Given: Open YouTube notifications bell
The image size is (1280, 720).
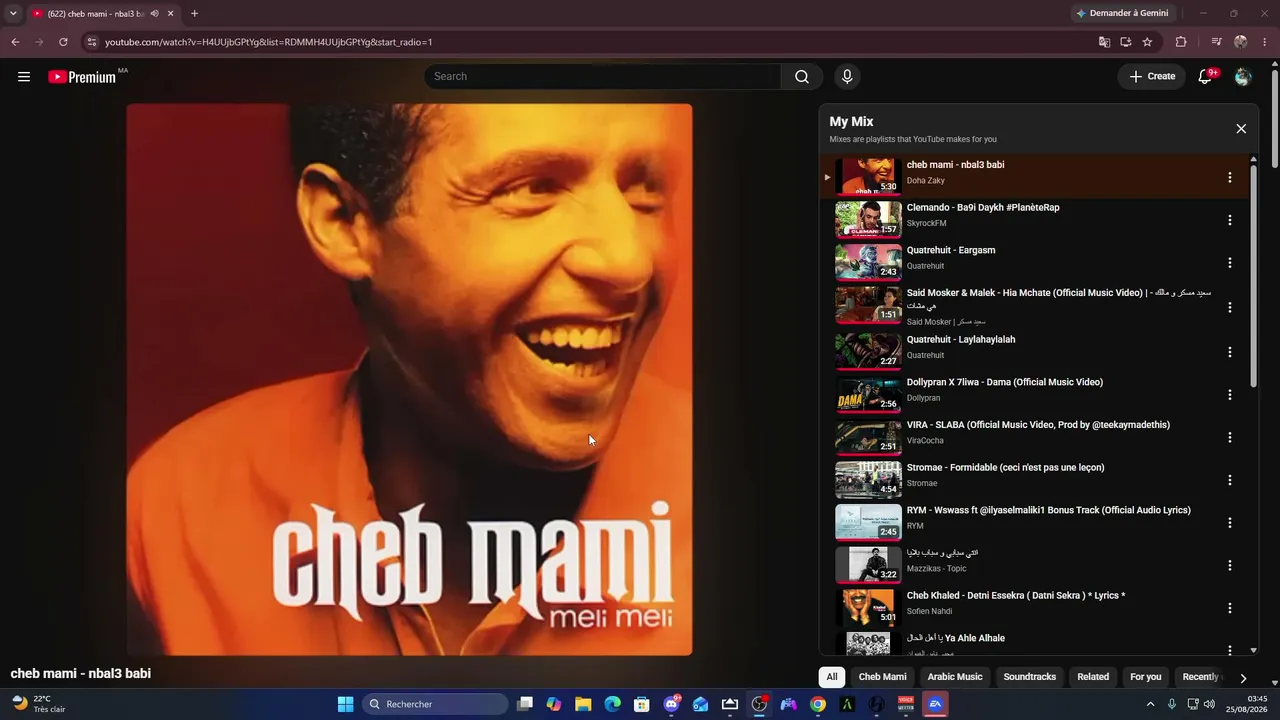Looking at the screenshot, I should coord(1205,77).
